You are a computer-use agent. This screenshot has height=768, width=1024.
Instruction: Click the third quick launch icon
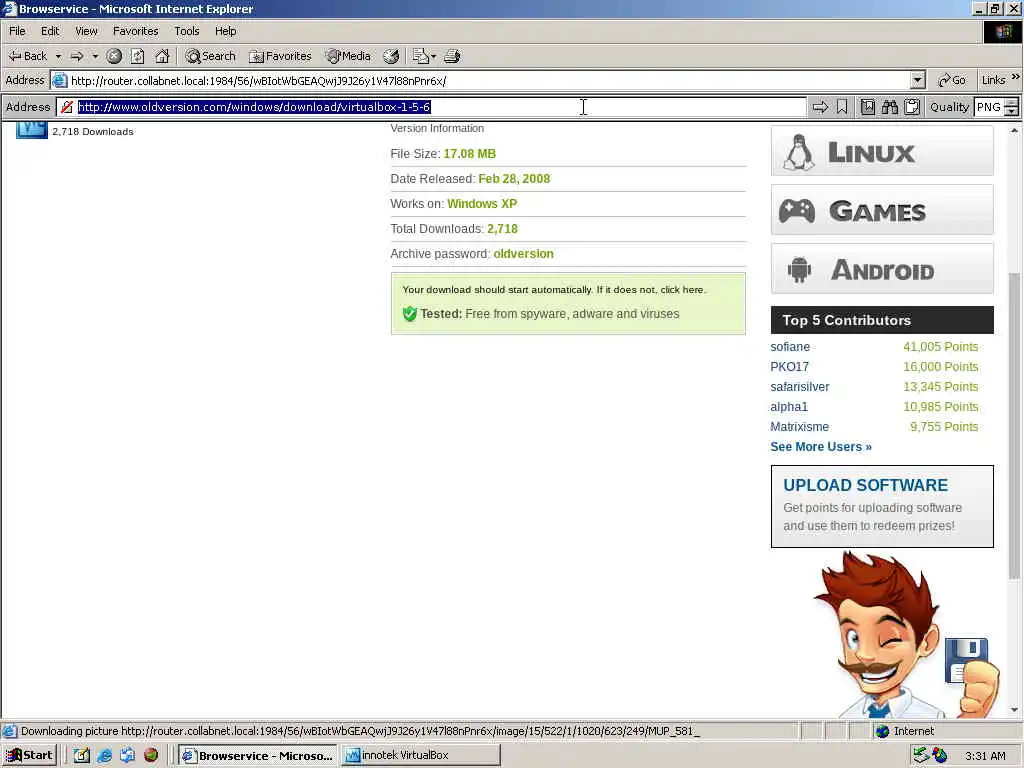coord(127,756)
